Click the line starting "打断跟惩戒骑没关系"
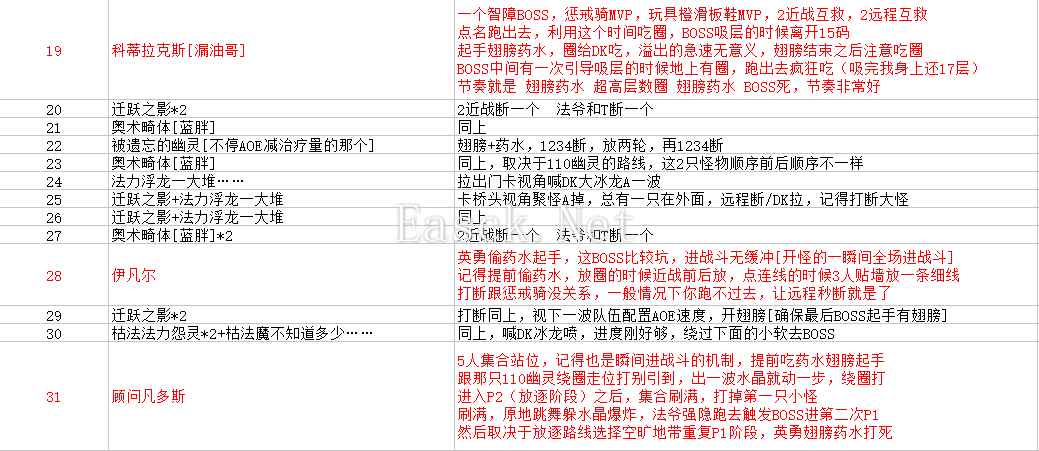 tap(675, 293)
